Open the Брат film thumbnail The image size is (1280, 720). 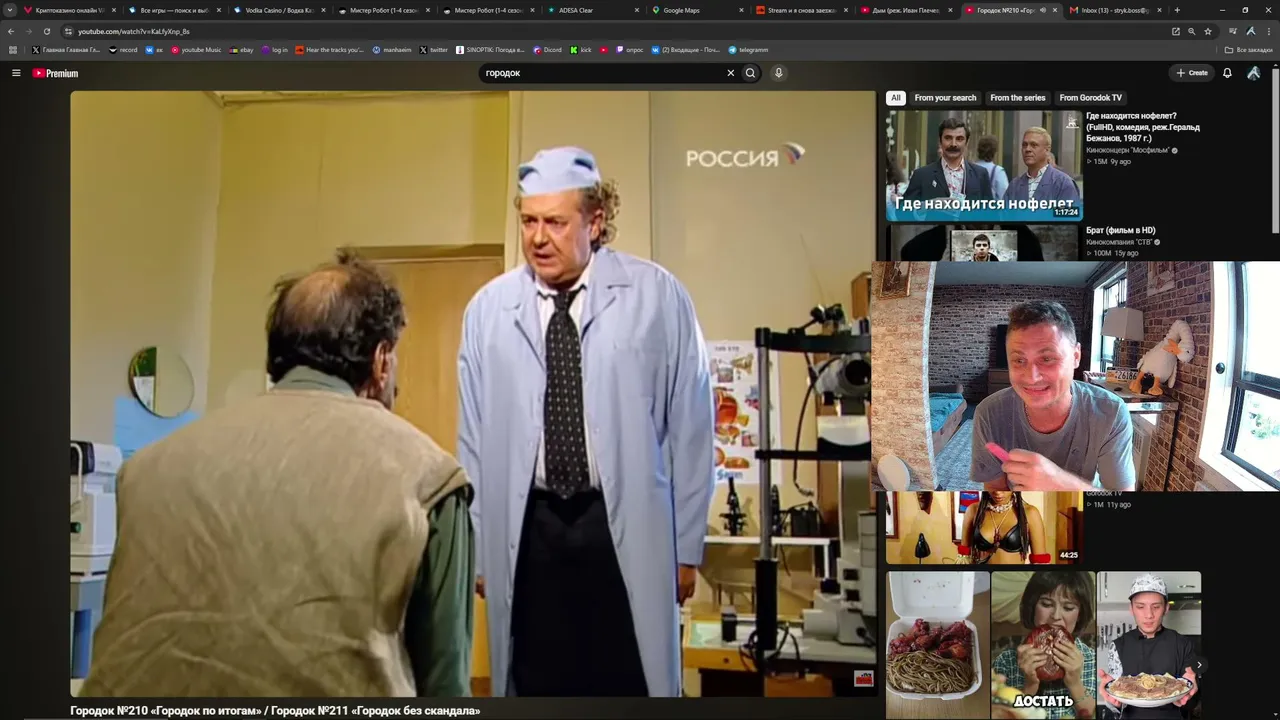click(x=984, y=243)
